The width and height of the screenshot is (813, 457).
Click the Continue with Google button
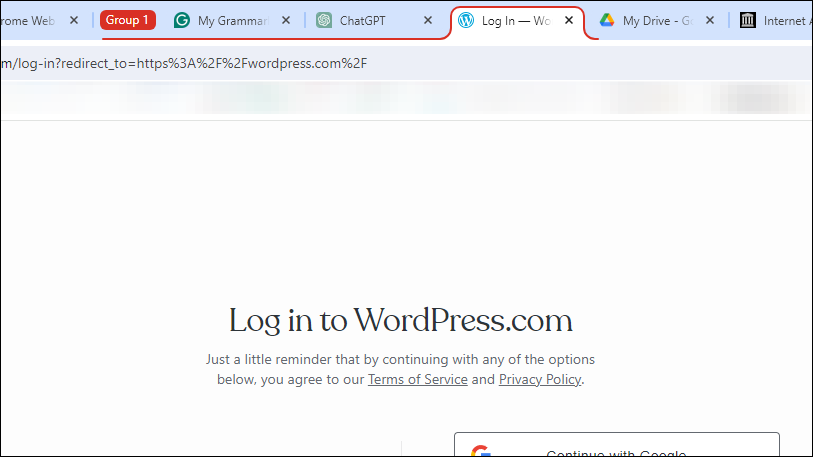click(616, 445)
